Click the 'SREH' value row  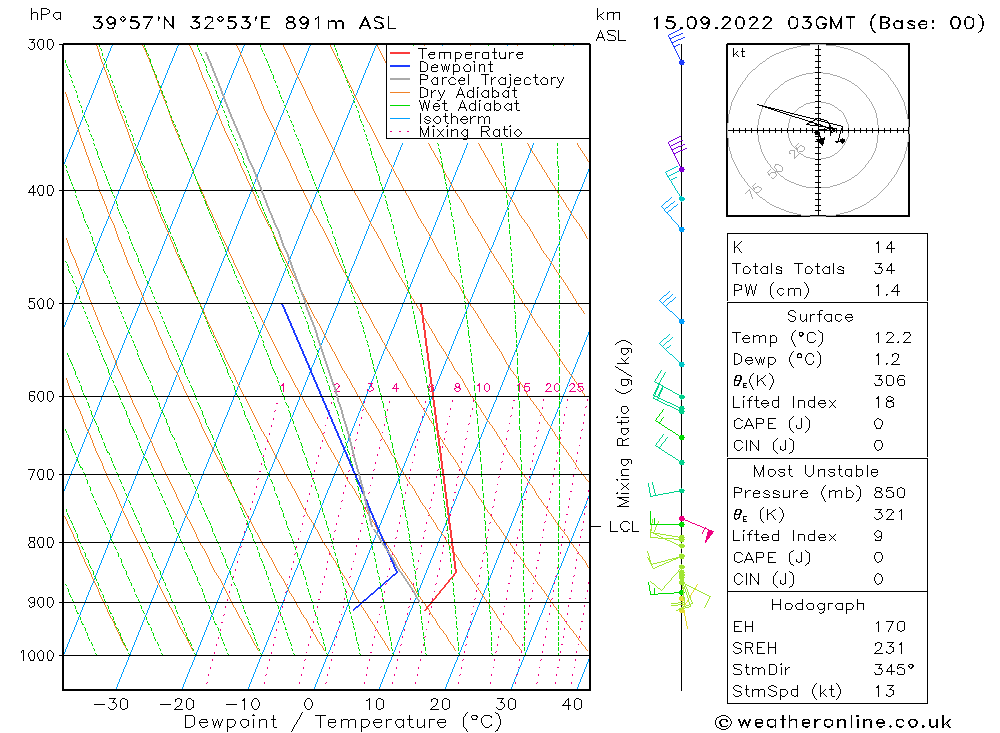click(x=827, y=648)
